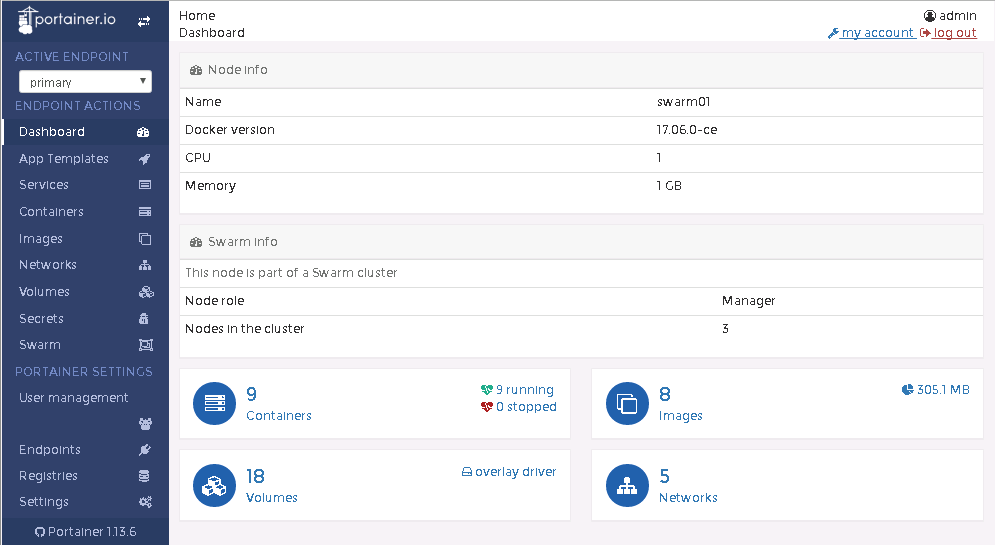Click the Docker version value 17.06.0-ce
Screen dimensions: 995x545
[x=687, y=129]
